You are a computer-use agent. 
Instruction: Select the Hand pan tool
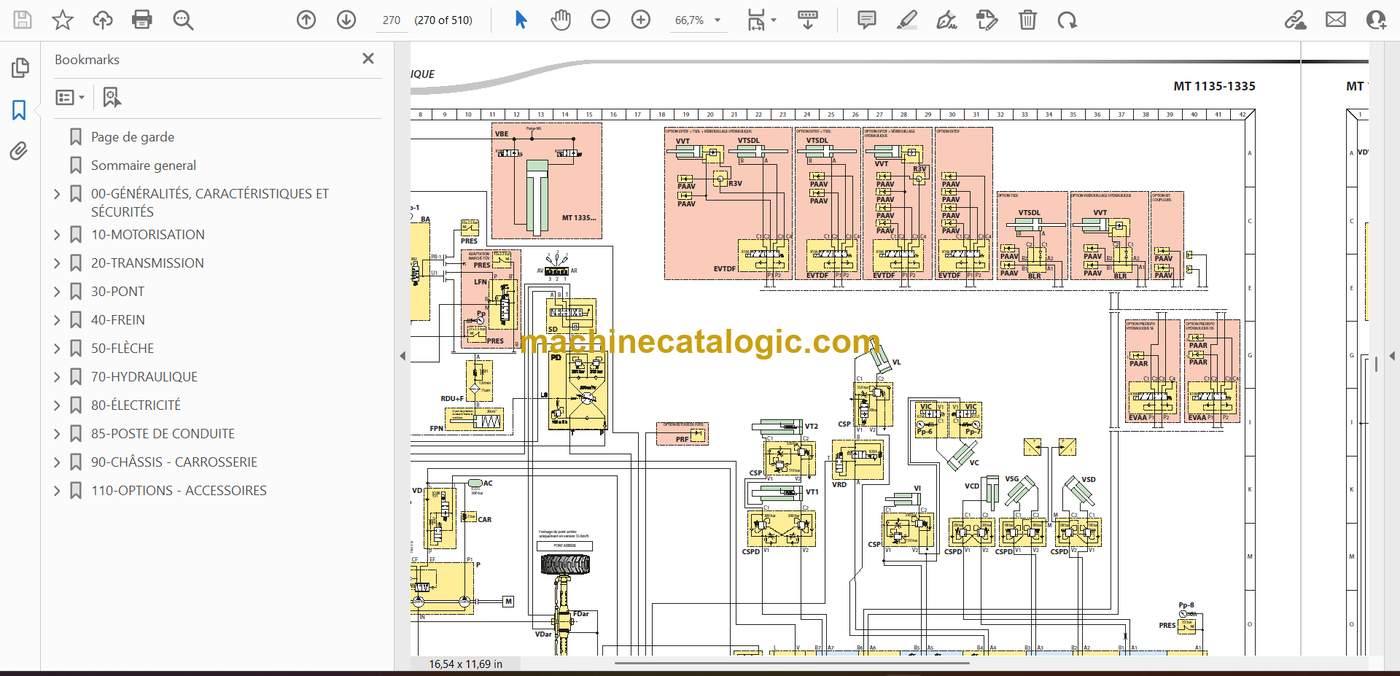click(x=561, y=19)
